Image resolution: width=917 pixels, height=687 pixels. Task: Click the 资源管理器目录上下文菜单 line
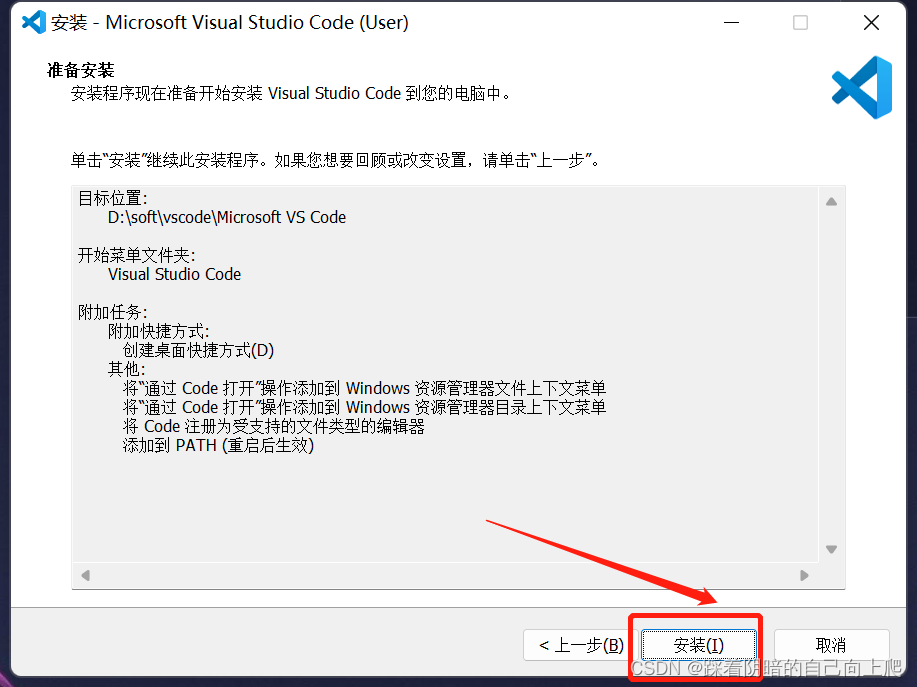(364, 407)
